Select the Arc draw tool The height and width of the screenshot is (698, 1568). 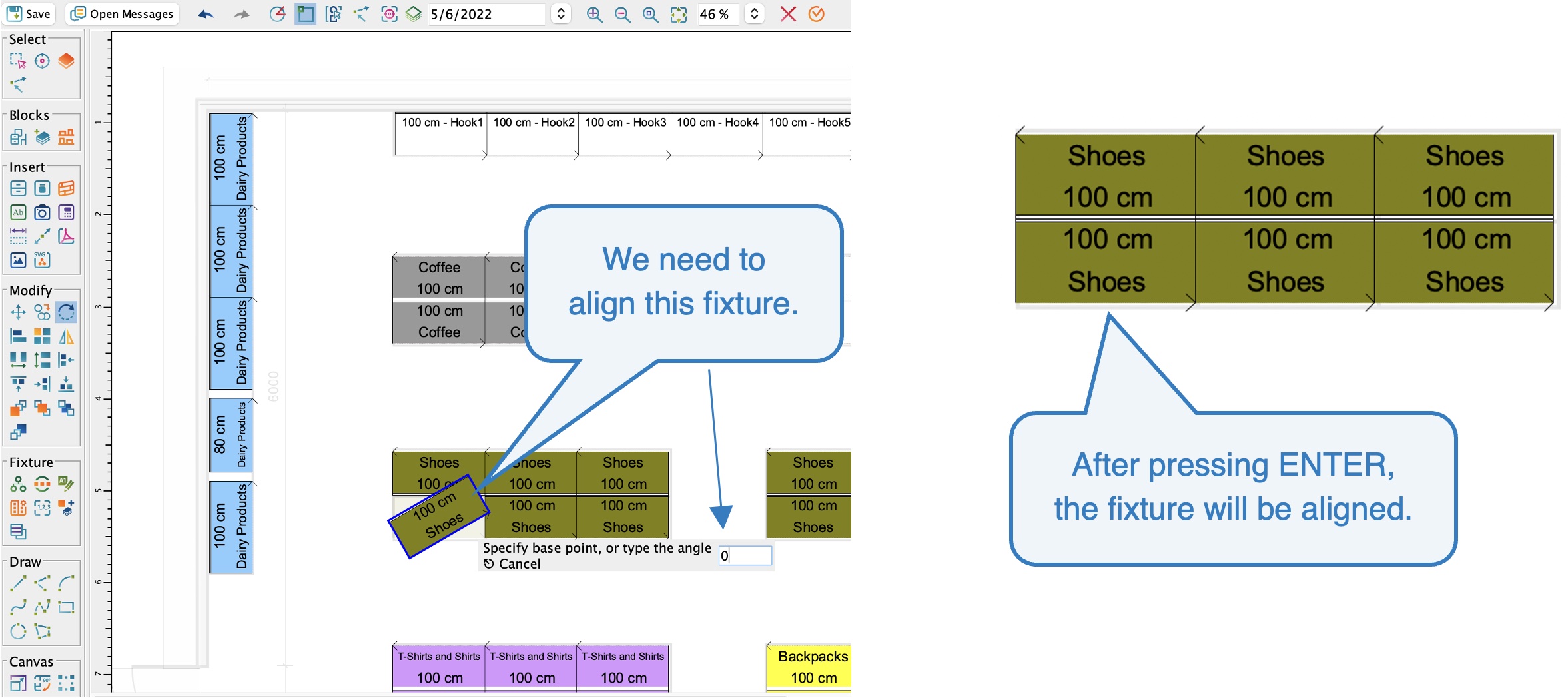[66, 584]
